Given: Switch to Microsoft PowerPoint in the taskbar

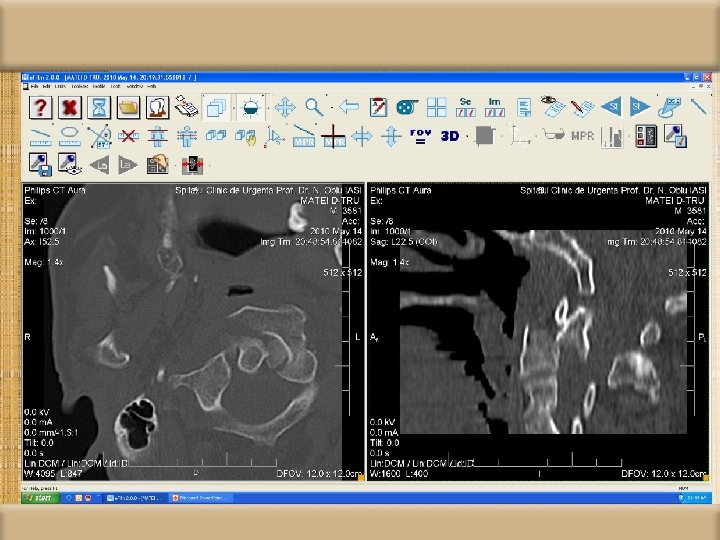Looking at the screenshot, I should 201,498.
